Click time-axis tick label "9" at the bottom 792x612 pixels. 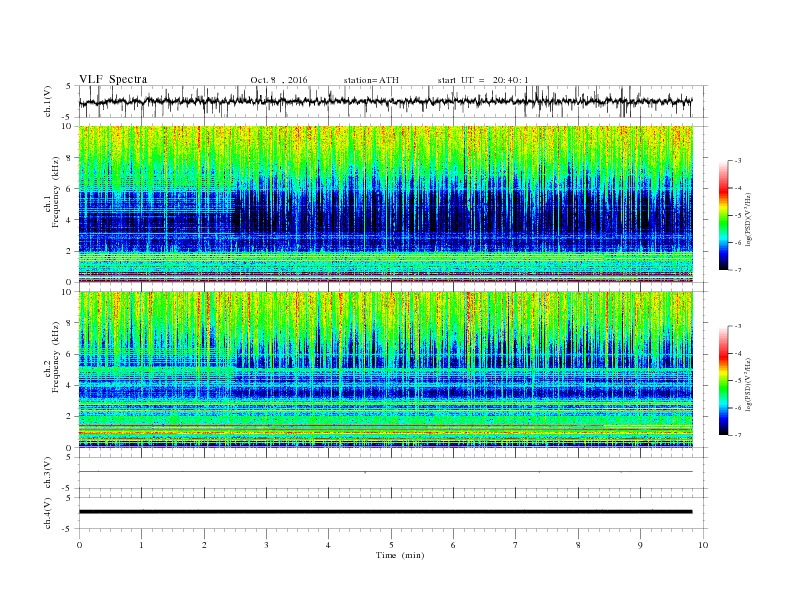[640, 545]
